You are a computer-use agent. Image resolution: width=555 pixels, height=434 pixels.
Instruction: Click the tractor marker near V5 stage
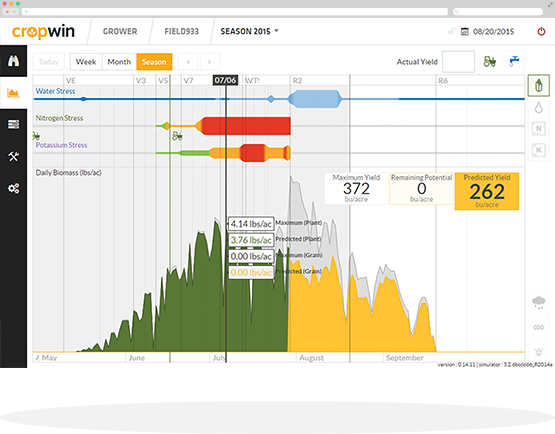tap(177, 136)
